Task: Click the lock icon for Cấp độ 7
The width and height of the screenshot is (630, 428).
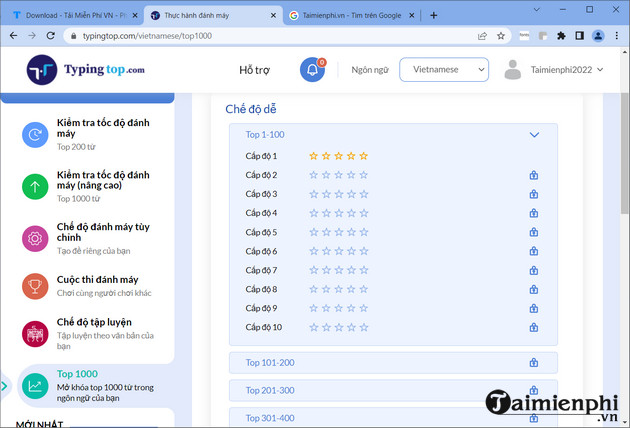Action: pos(534,270)
